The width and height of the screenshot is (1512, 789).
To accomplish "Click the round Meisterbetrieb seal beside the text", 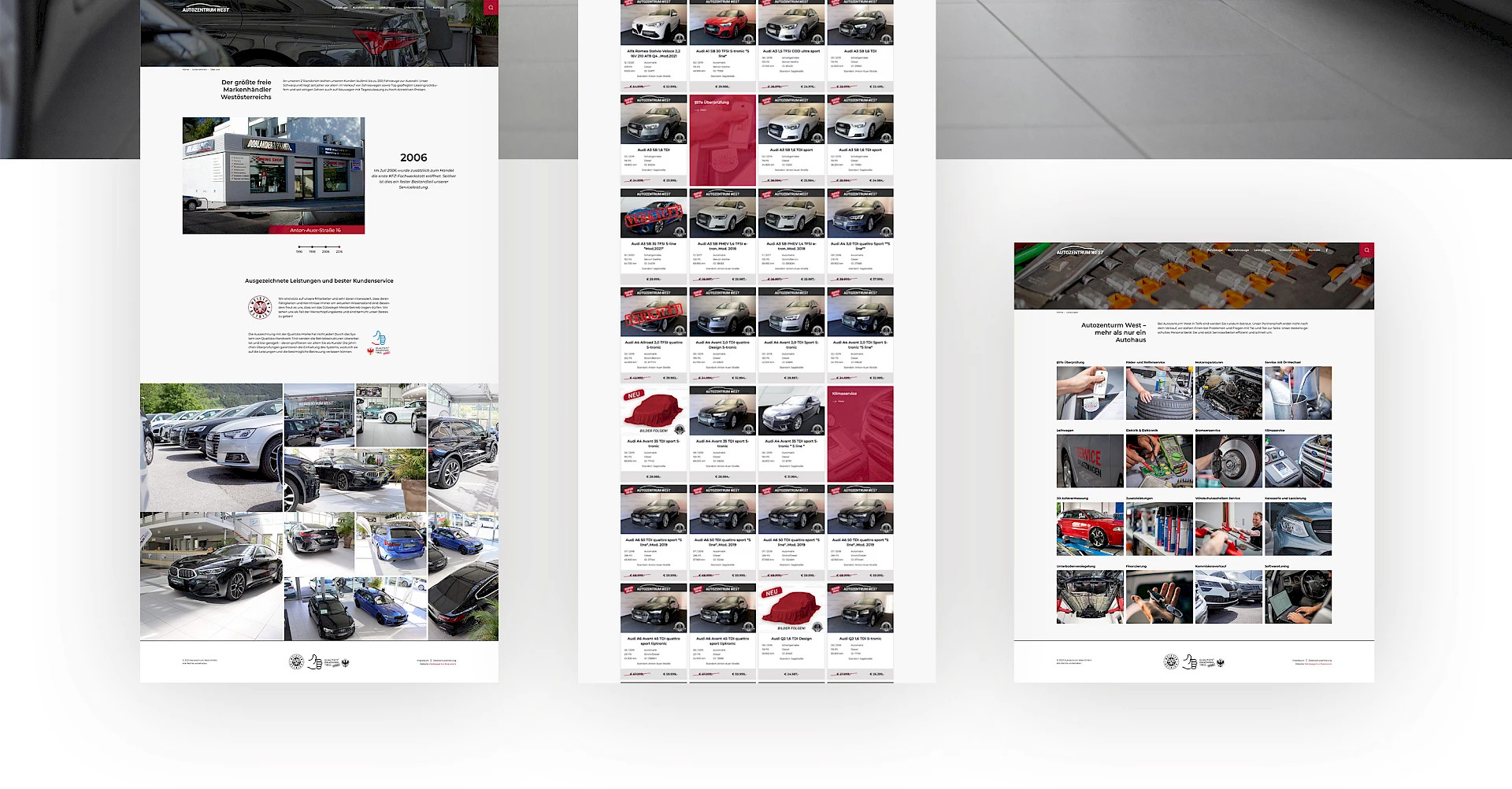I will [260, 306].
